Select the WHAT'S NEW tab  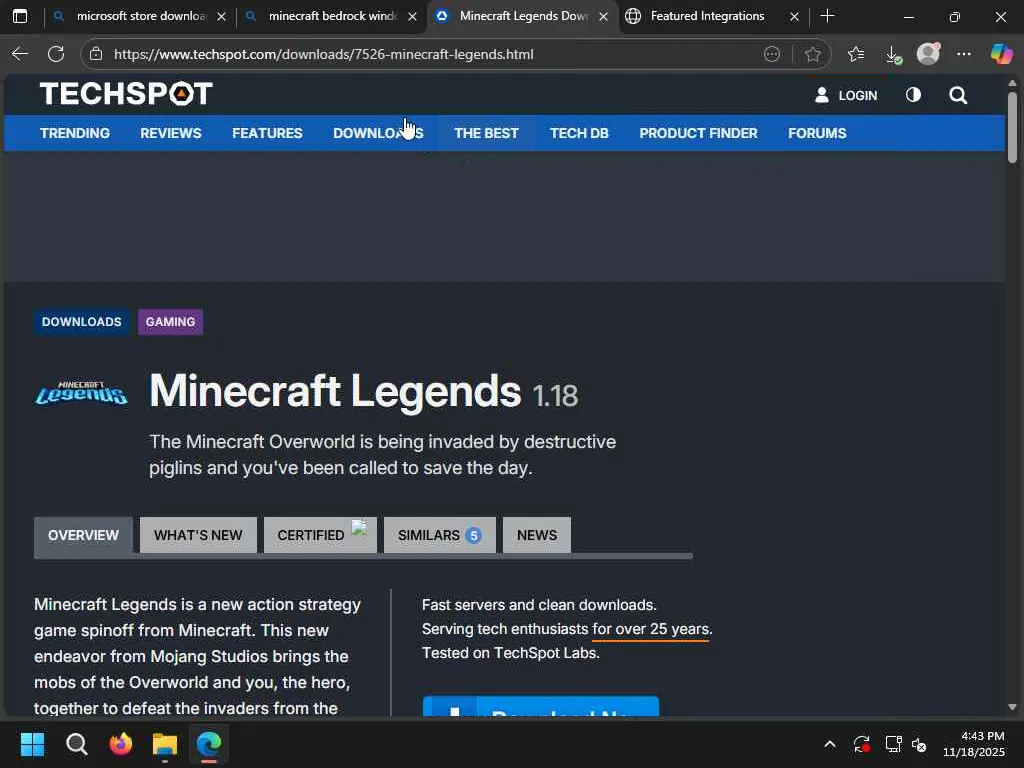click(199, 536)
